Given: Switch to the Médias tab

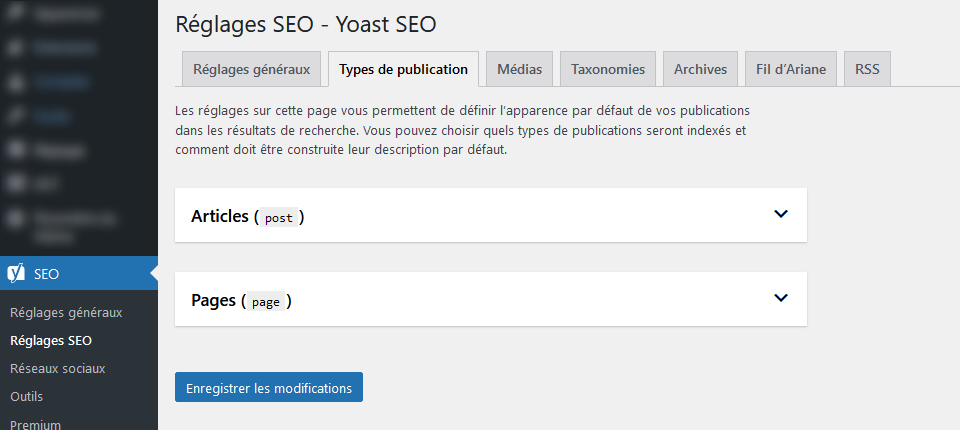Looking at the screenshot, I should coord(520,70).
